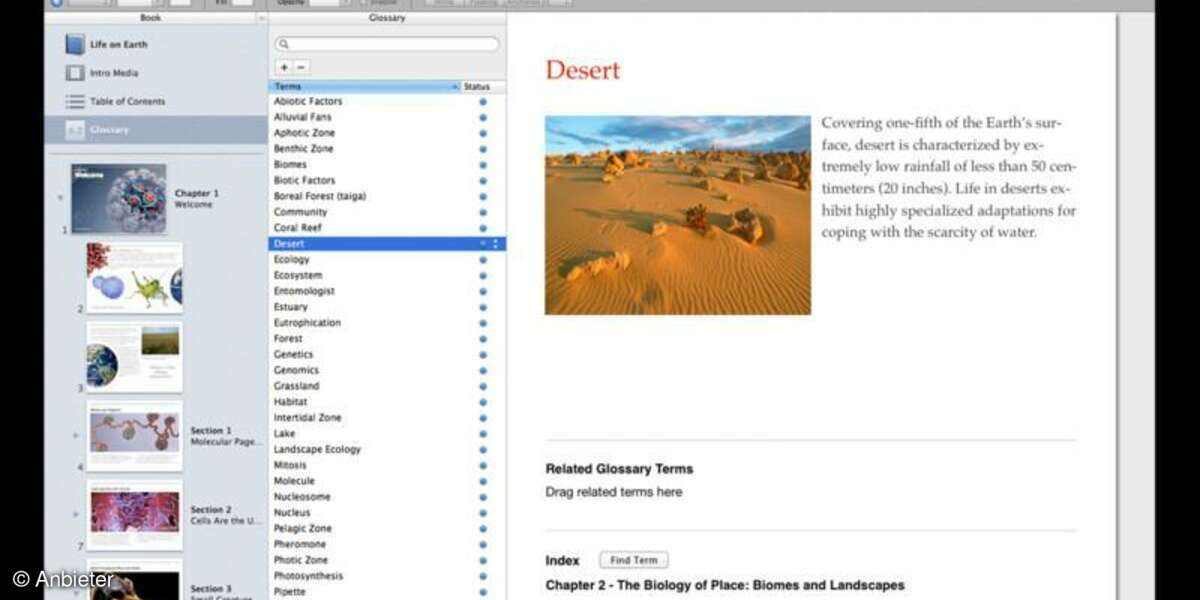Select the Glossary item in the Book sidebar
The image size is (1200, 600).
(155, 130)
